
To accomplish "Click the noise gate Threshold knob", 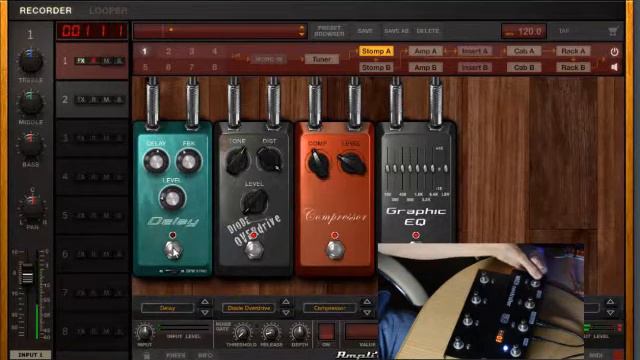I will click(x=242, y=333).
